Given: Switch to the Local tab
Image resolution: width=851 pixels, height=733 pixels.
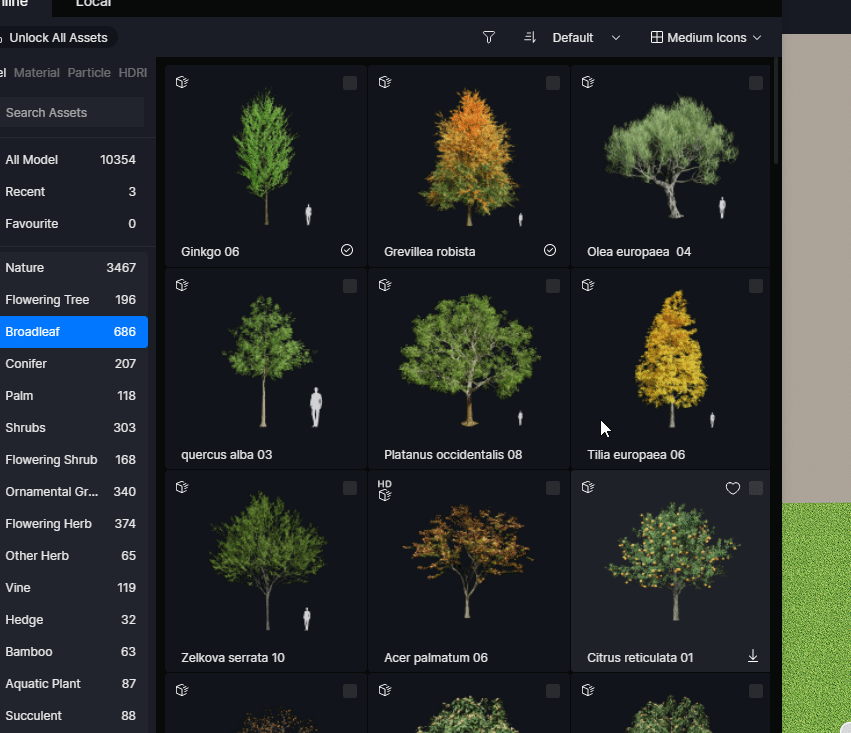Looking at the screenshot, I should [93, 4].
